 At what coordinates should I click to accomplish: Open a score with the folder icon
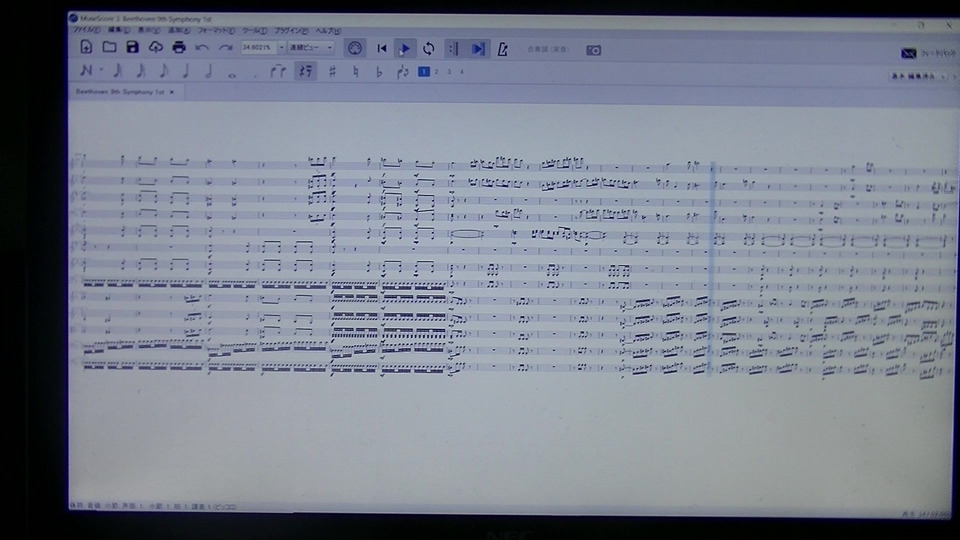click(109, 47)
